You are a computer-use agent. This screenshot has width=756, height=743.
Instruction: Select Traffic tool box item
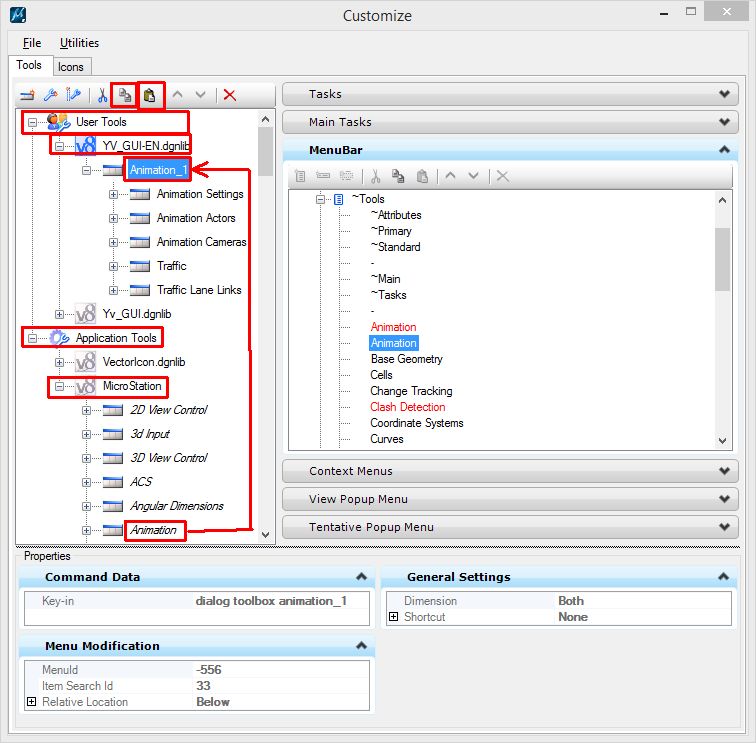(172, 266)
